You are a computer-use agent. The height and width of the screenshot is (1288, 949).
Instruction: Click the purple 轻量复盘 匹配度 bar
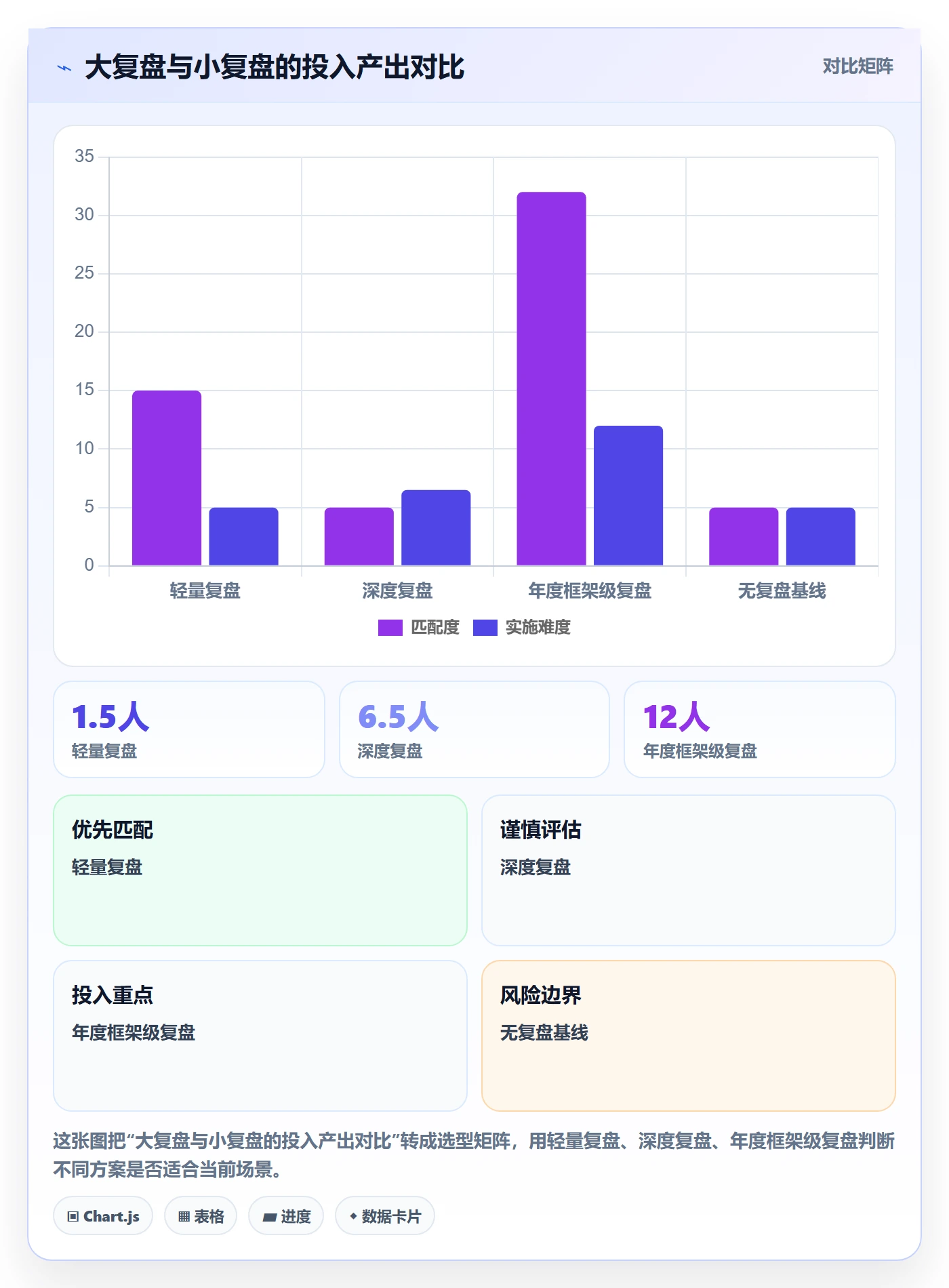tap(167, 478)
